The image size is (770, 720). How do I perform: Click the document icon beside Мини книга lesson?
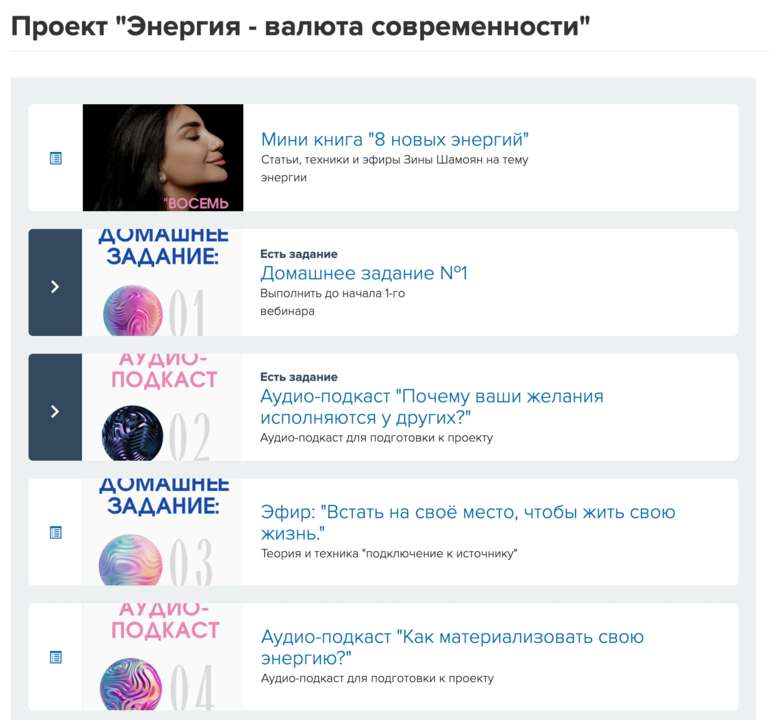(x=55, y=158)
